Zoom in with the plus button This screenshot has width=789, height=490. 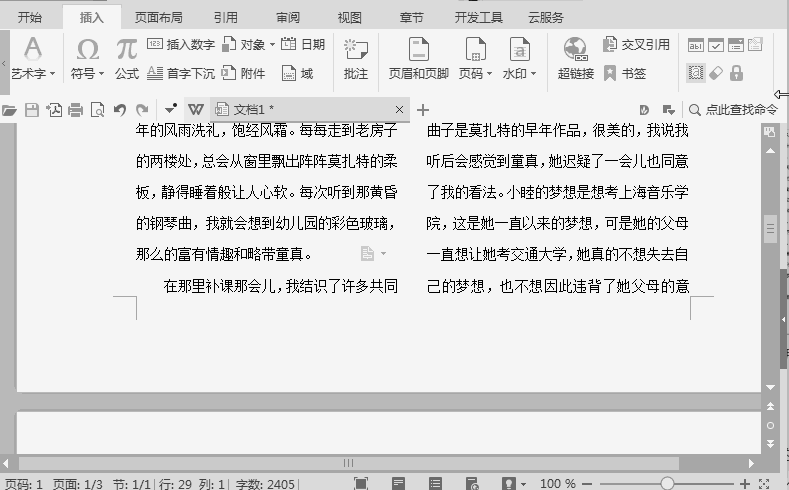point(745,484)
